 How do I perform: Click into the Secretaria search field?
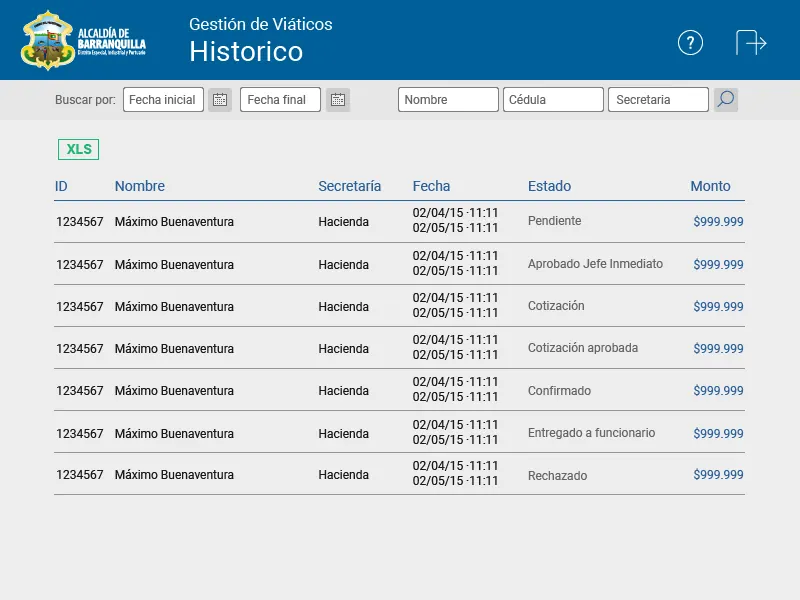[x=658, y=99]
